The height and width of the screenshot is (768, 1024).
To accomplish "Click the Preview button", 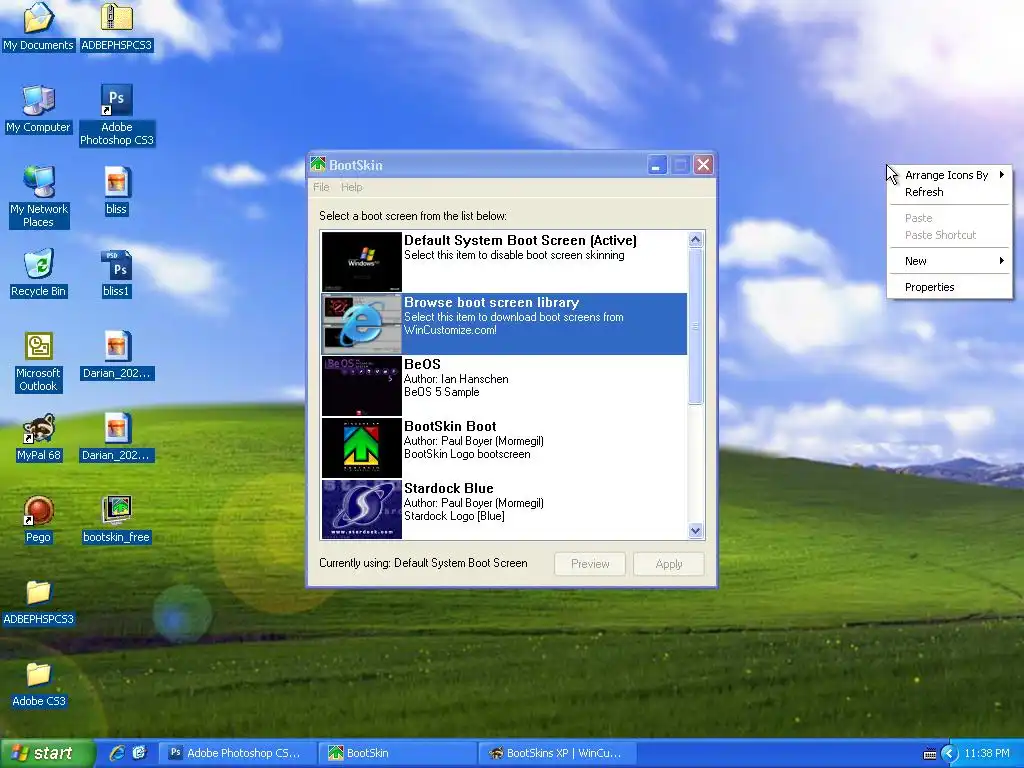I will [590, 564].
